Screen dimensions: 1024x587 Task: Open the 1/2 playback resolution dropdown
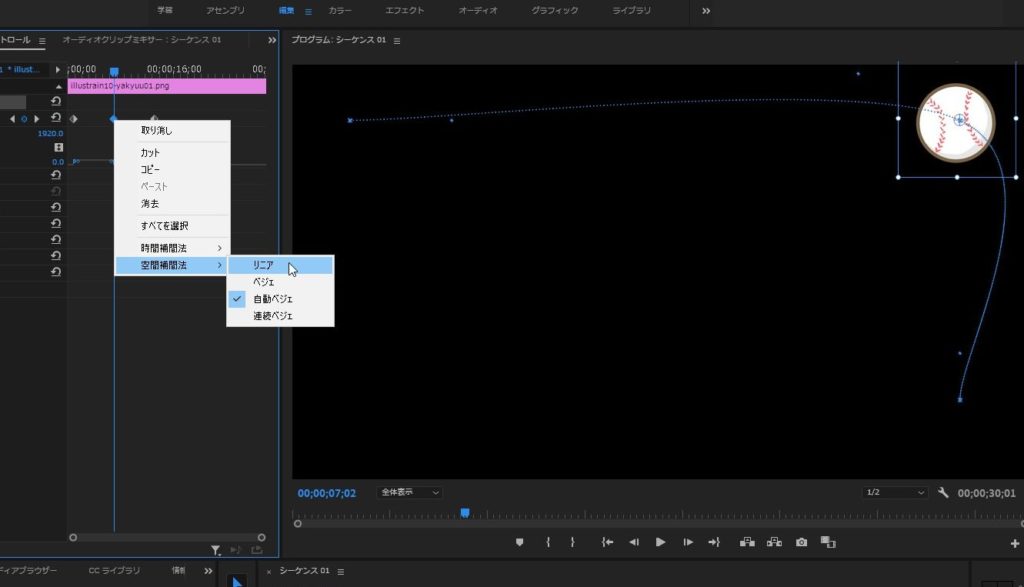(x=895, y=493)
